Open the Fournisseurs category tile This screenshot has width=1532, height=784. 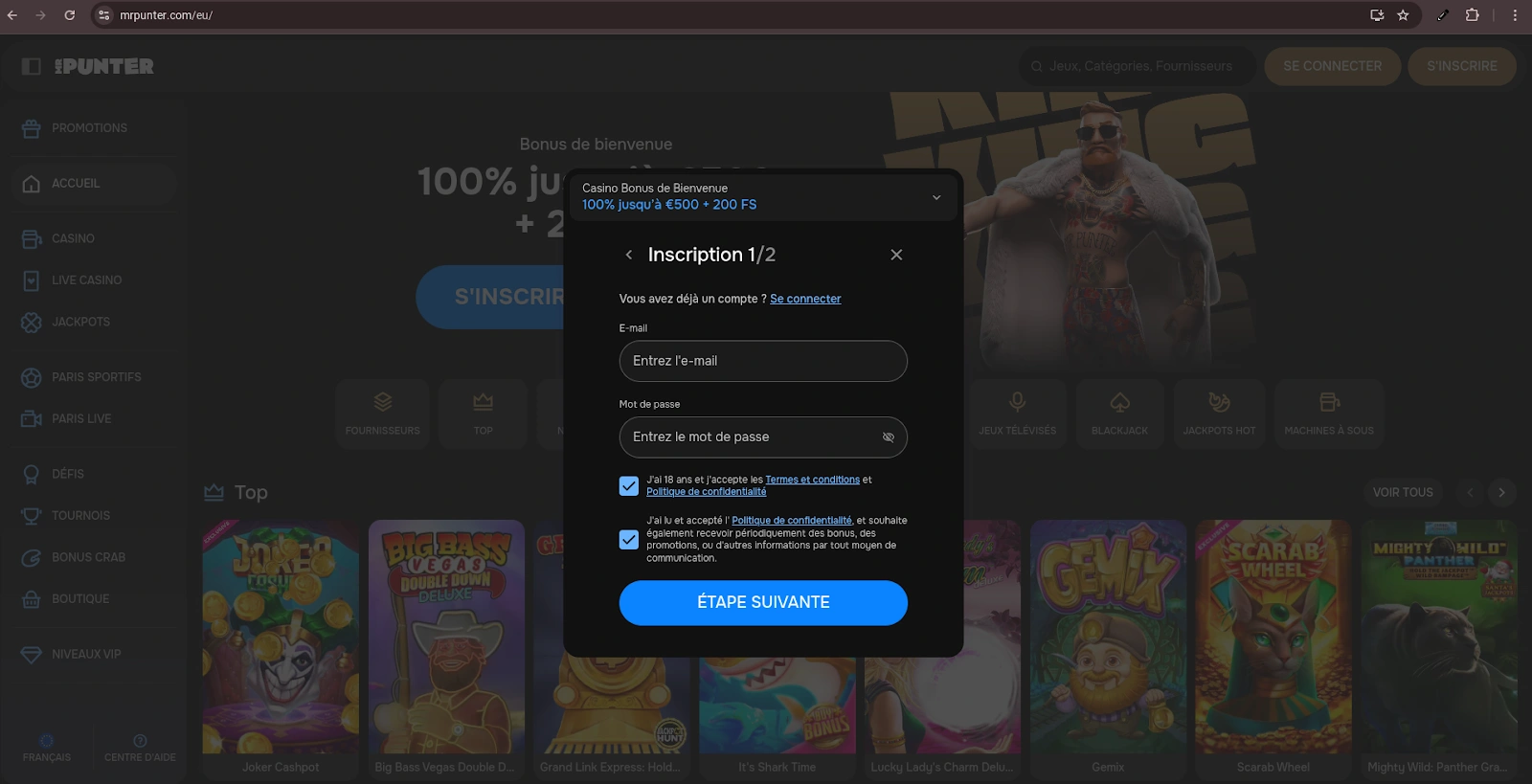383,414
